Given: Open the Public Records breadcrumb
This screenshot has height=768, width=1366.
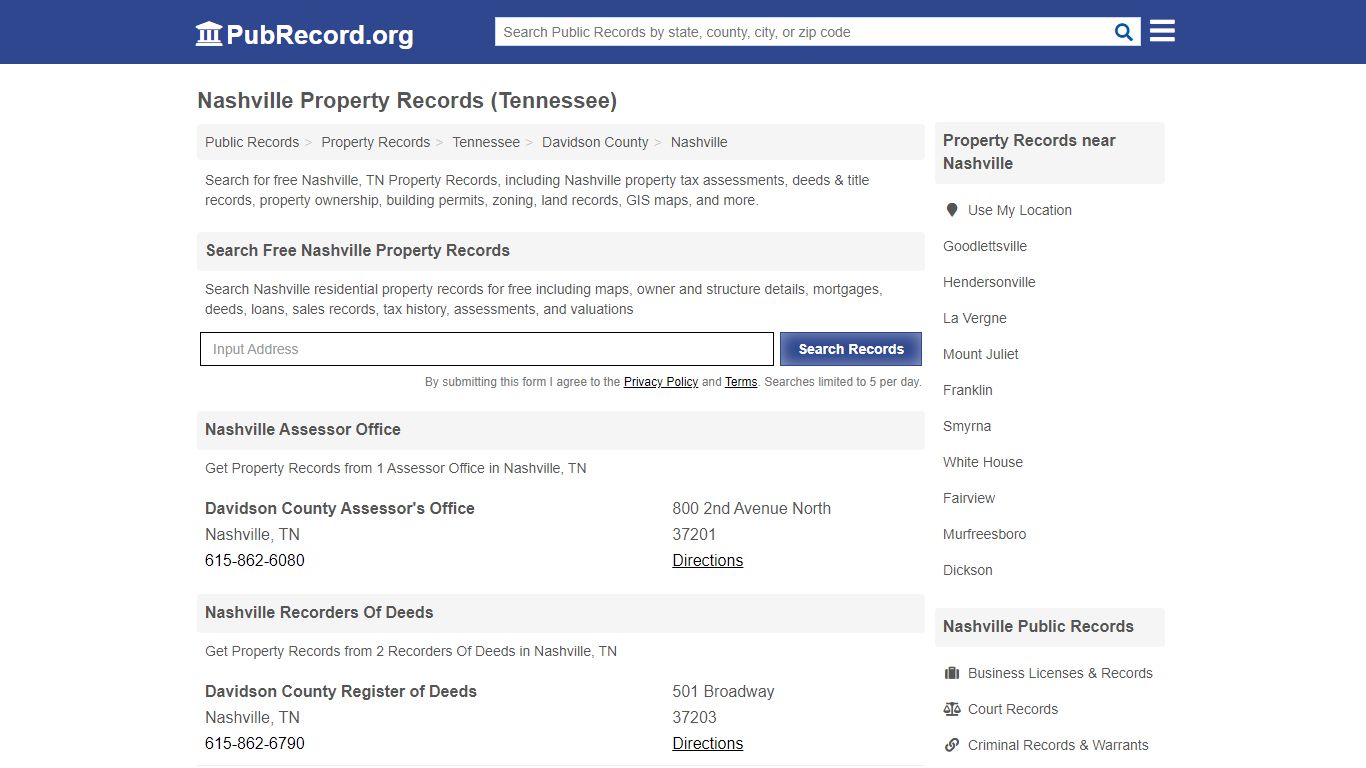Looking at the screenshot, I should click(x=252, y=142).
